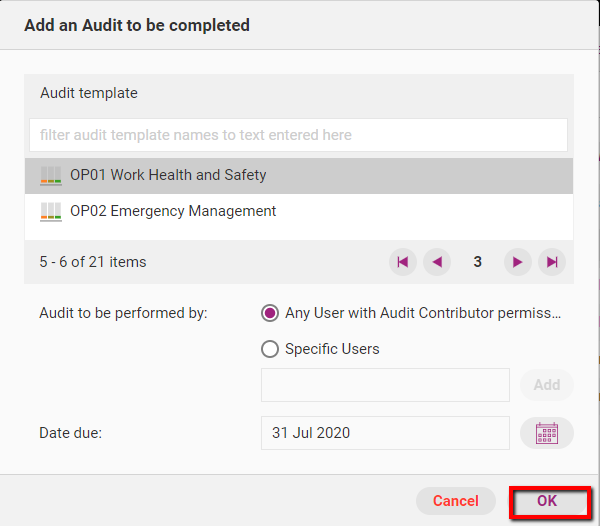
Task: Open the date due calendar picker
Action: tap(547, 433)
